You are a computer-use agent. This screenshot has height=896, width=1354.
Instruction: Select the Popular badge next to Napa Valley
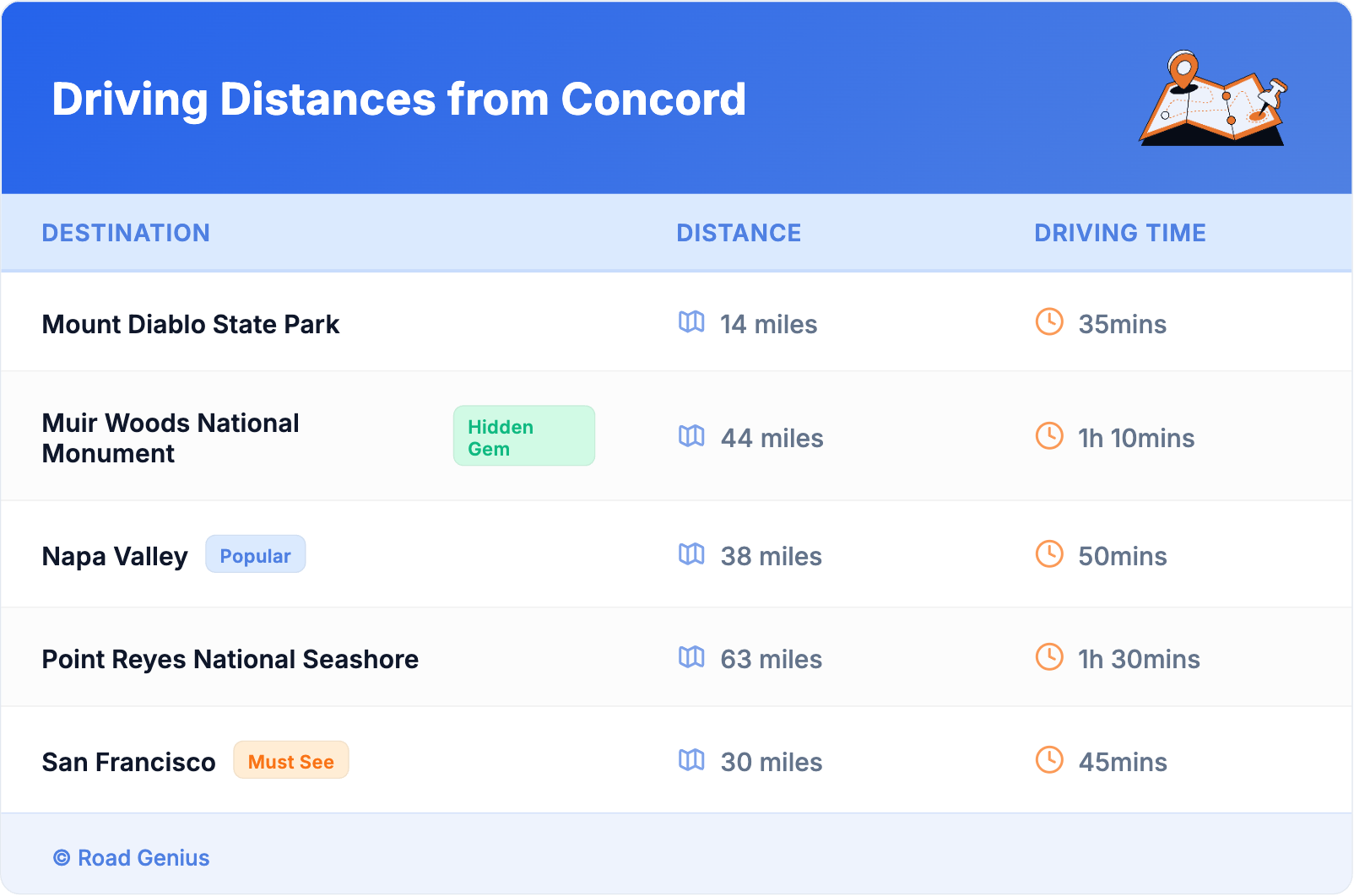[255, 555]
